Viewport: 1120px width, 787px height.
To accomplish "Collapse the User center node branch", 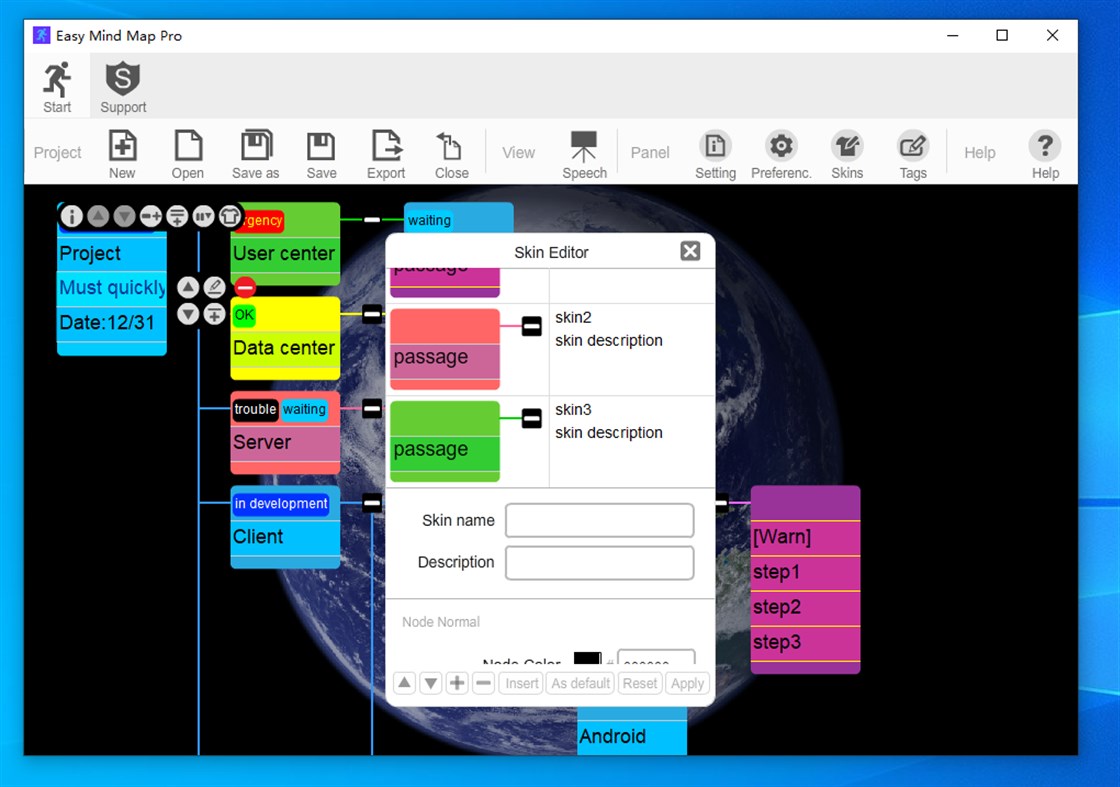I will coord(370,220).
